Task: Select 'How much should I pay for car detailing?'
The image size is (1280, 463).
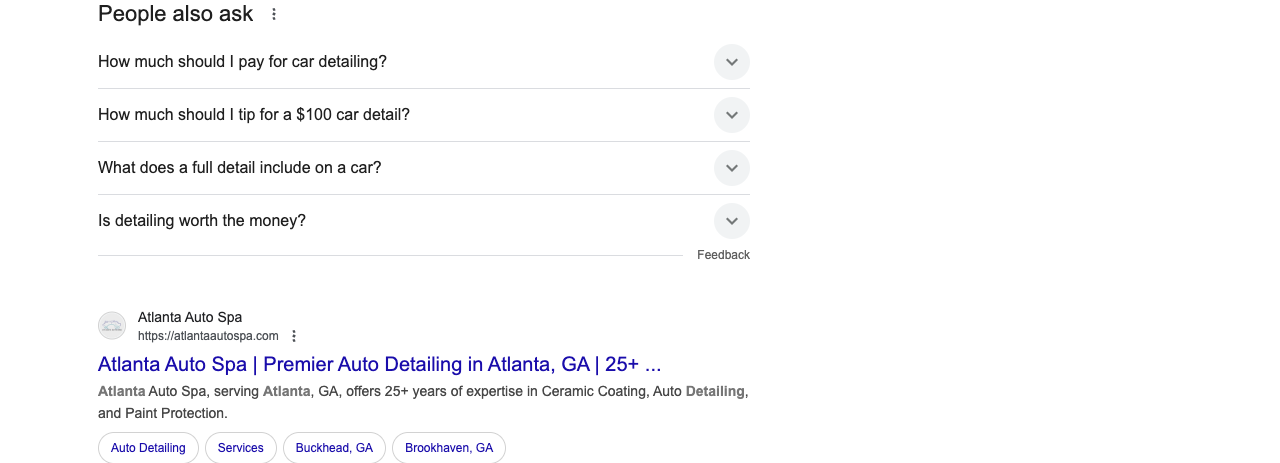Action: 242,62
